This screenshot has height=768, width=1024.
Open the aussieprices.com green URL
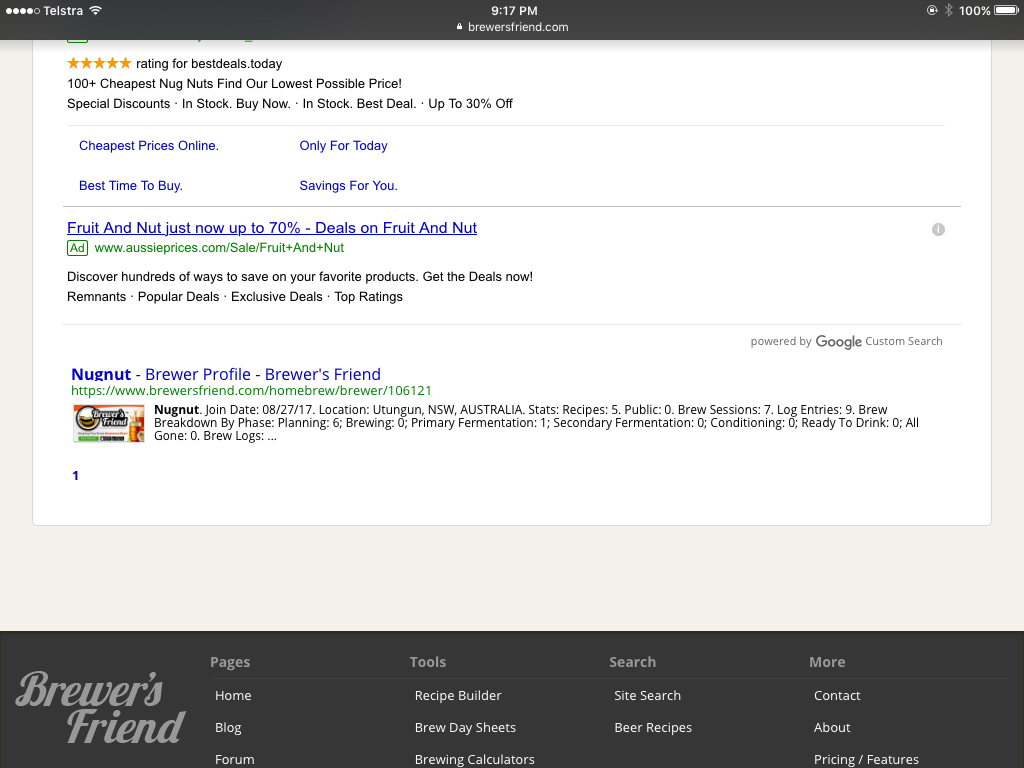coord(219,248)
